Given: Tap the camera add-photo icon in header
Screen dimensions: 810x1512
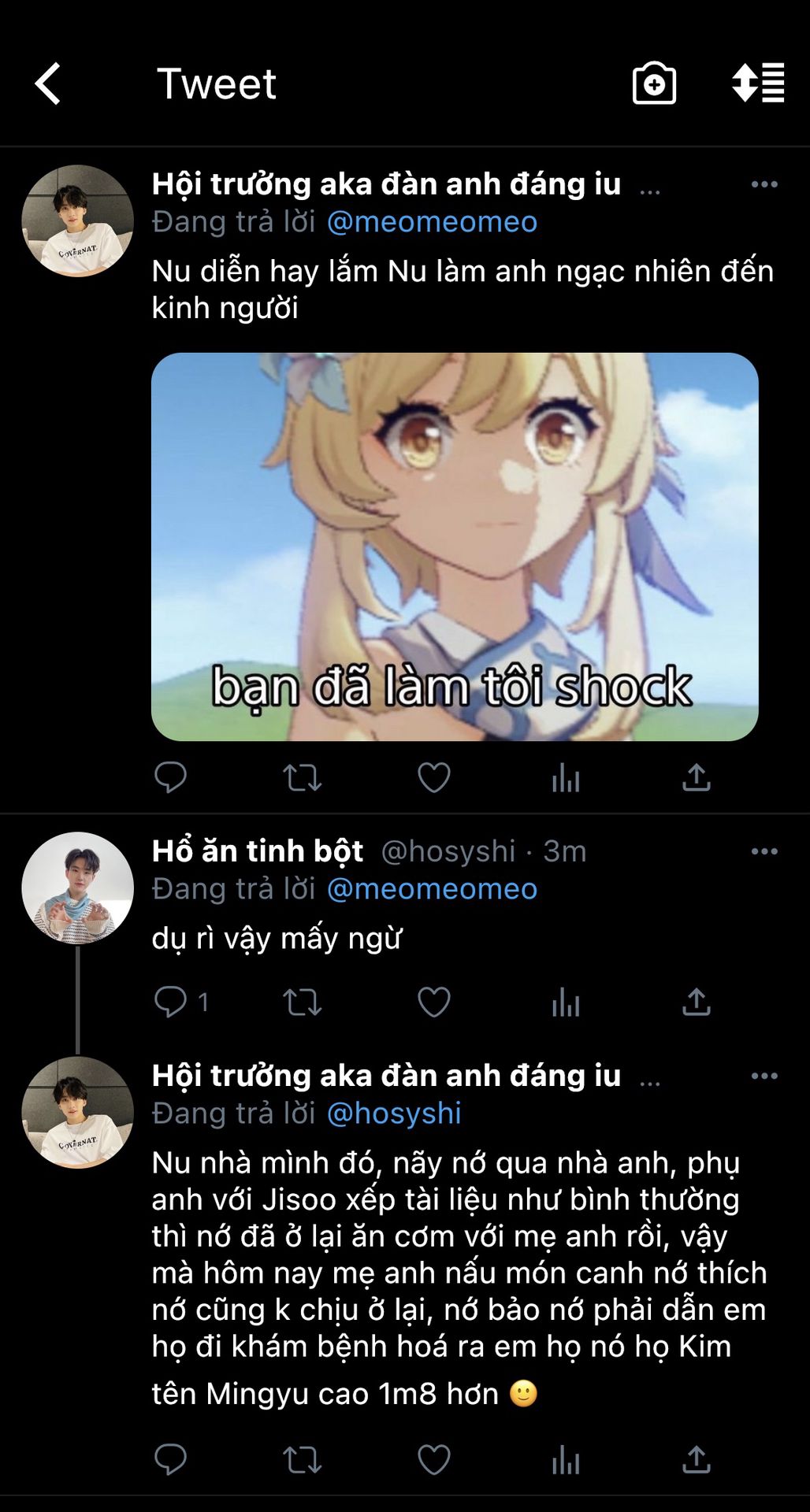Looking at the screenshot, I should pos(654,83).
